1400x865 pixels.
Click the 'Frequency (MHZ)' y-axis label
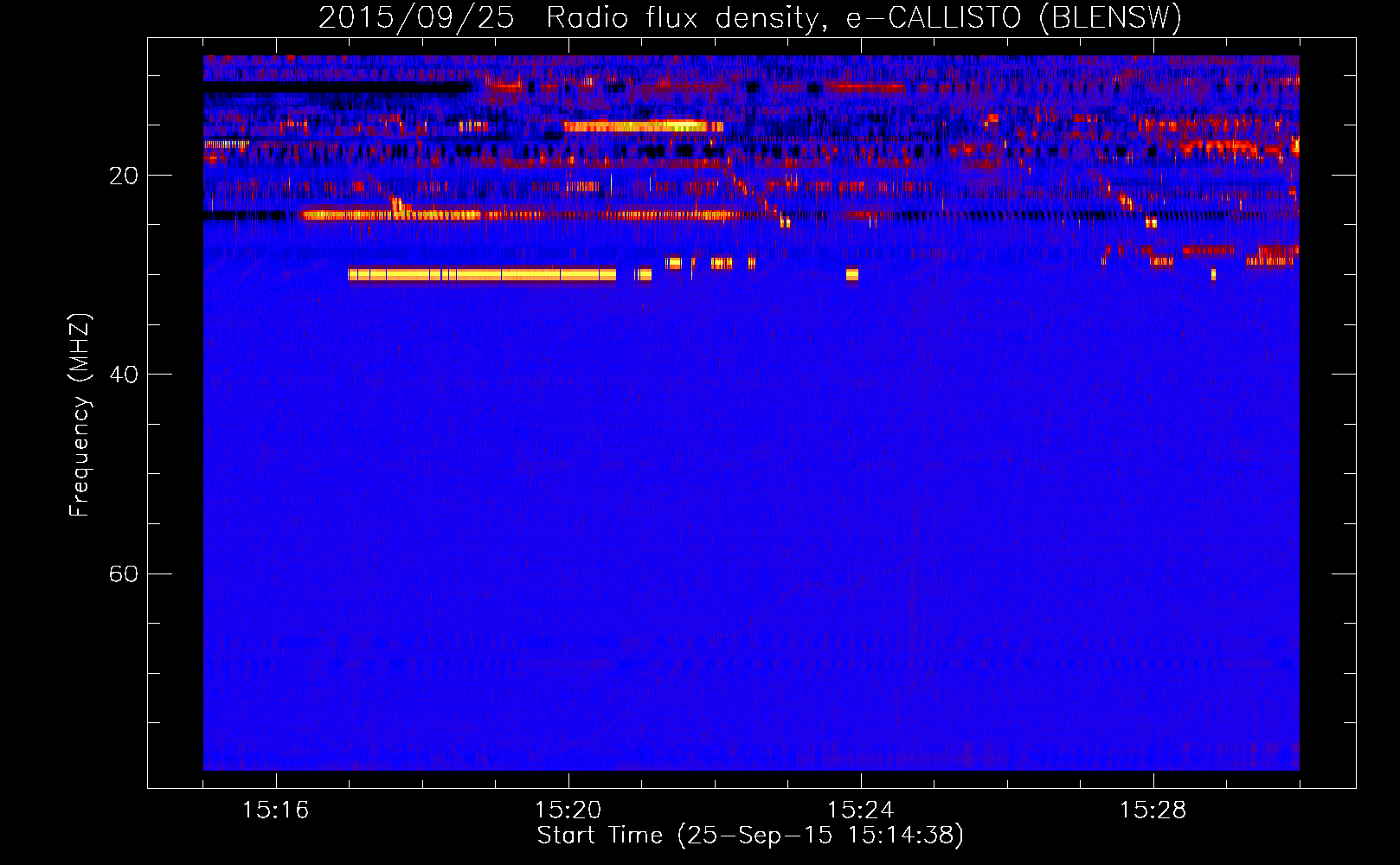pos(80,415)
